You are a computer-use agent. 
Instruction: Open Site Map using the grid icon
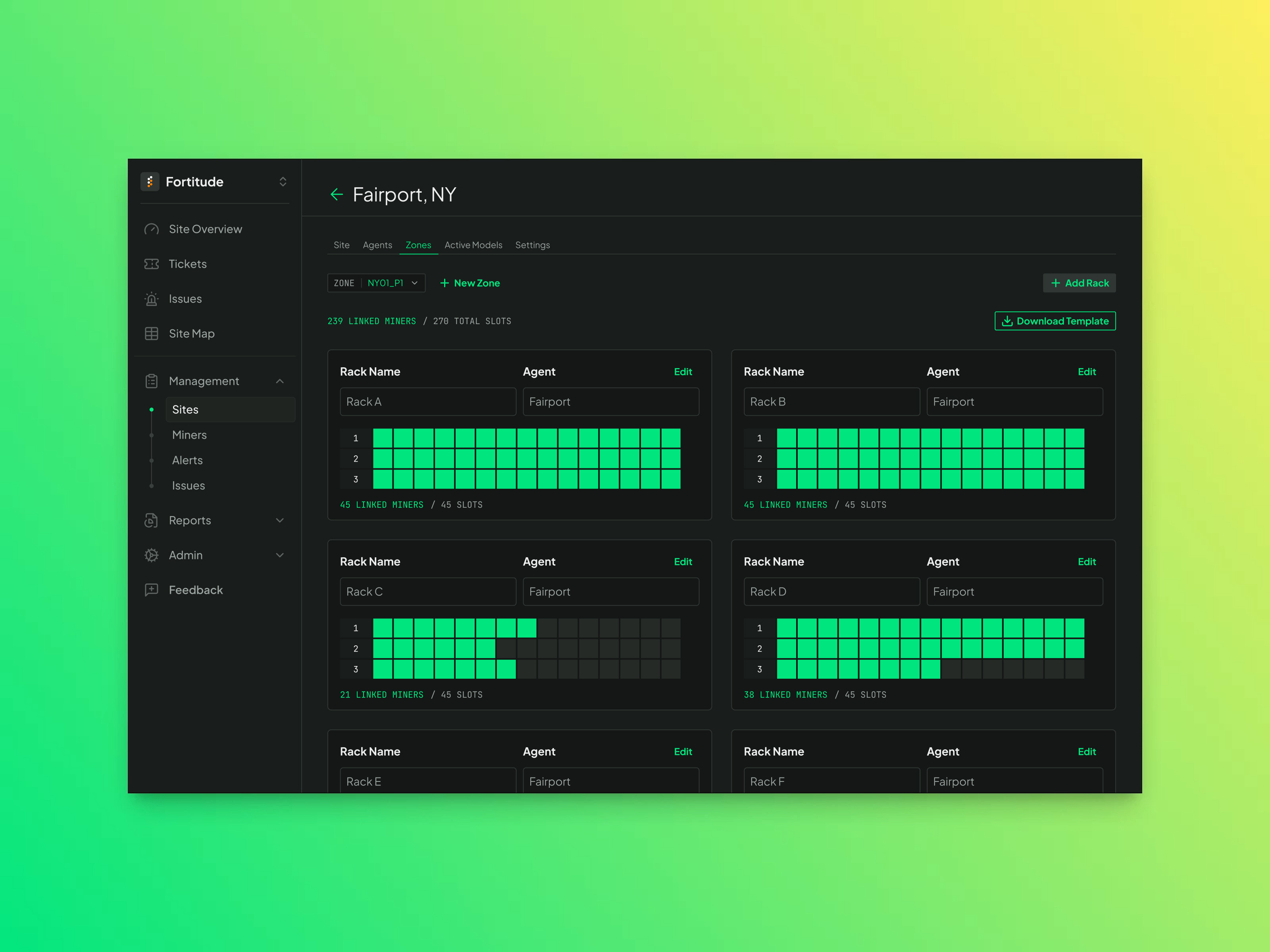[x=151, y=334]
